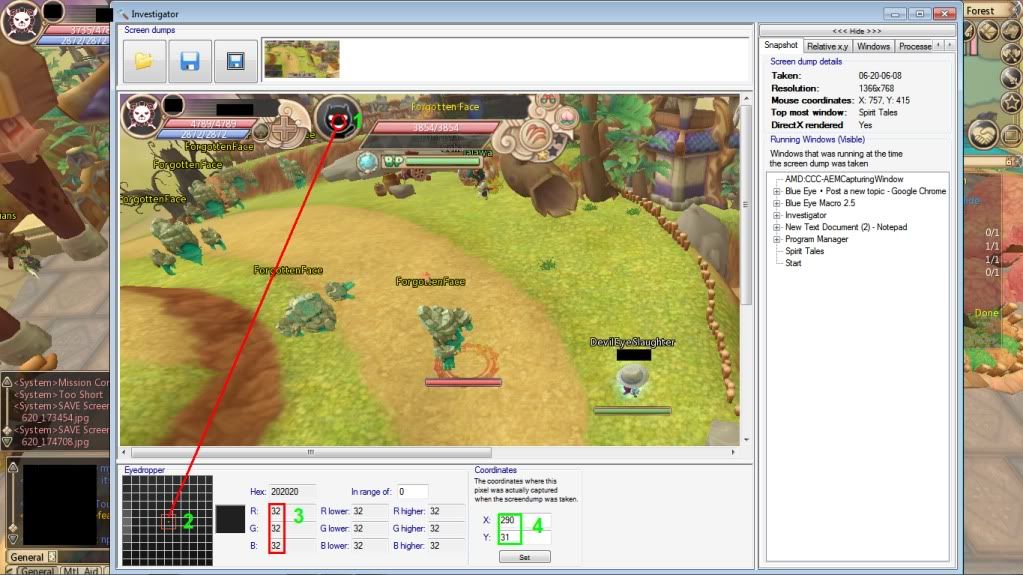
Task: Click the B value field
Action: (292, 546)
